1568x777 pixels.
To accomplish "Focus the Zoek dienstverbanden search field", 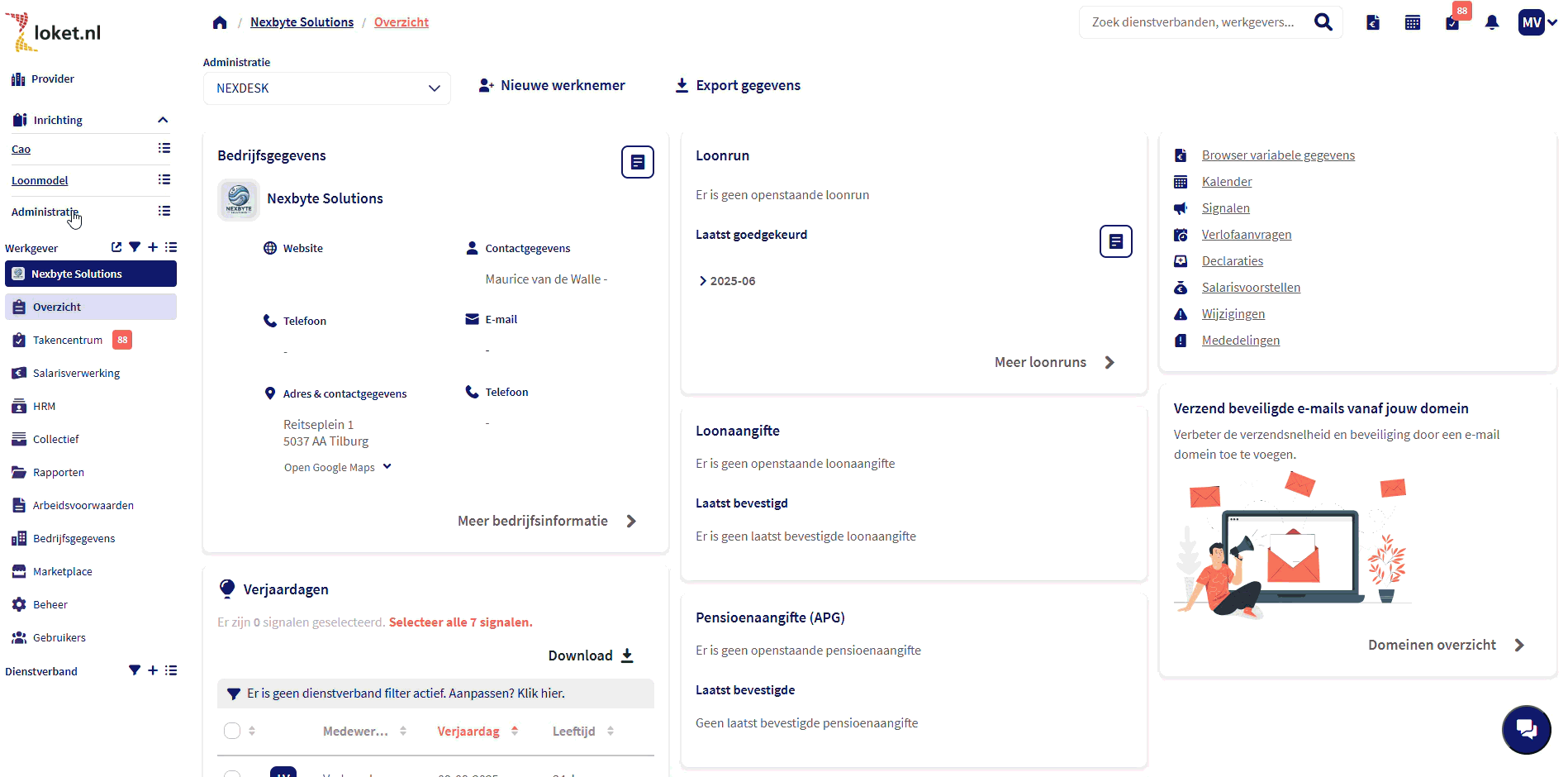I will click(1193, 22).
